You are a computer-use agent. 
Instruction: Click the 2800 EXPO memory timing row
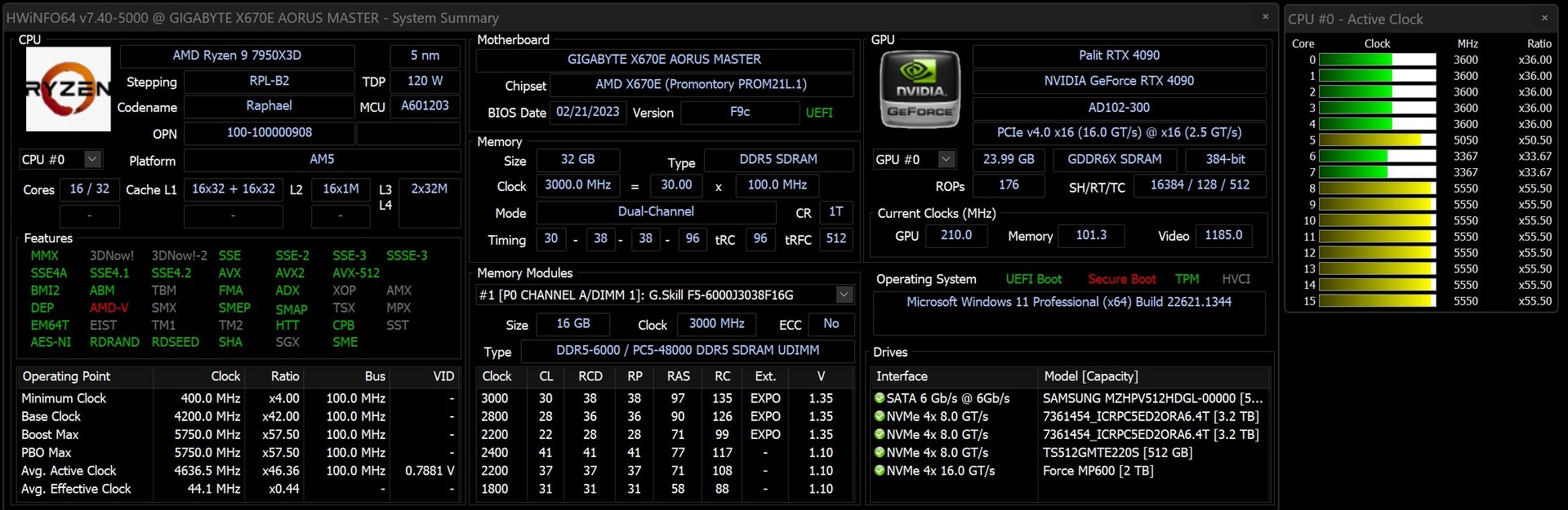tap(664, 416)
